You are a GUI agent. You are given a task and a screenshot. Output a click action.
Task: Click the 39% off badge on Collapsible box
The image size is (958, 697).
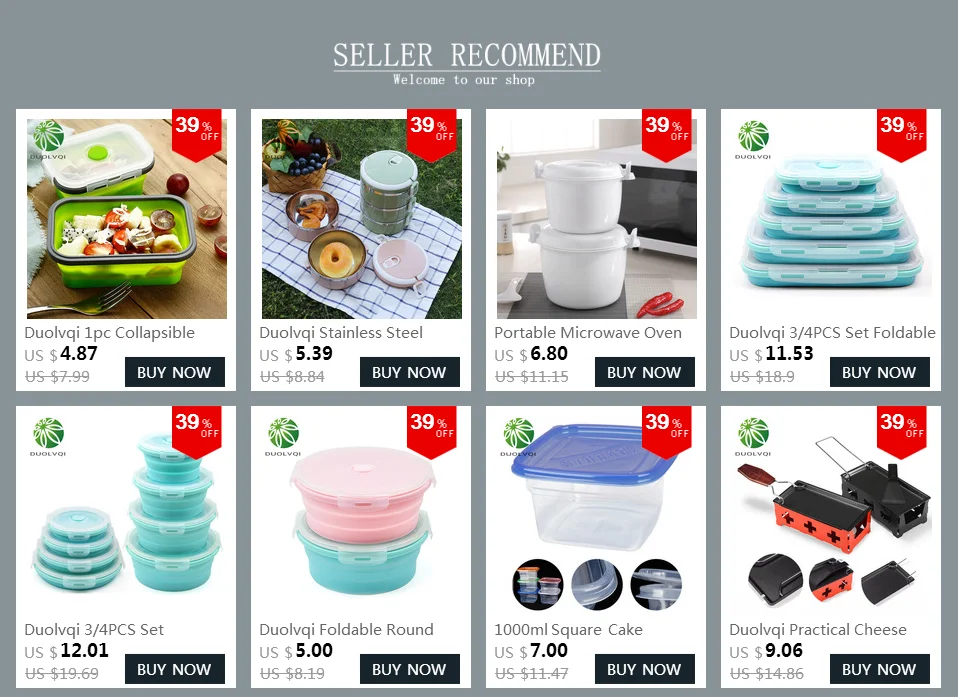tap(197, 135)
